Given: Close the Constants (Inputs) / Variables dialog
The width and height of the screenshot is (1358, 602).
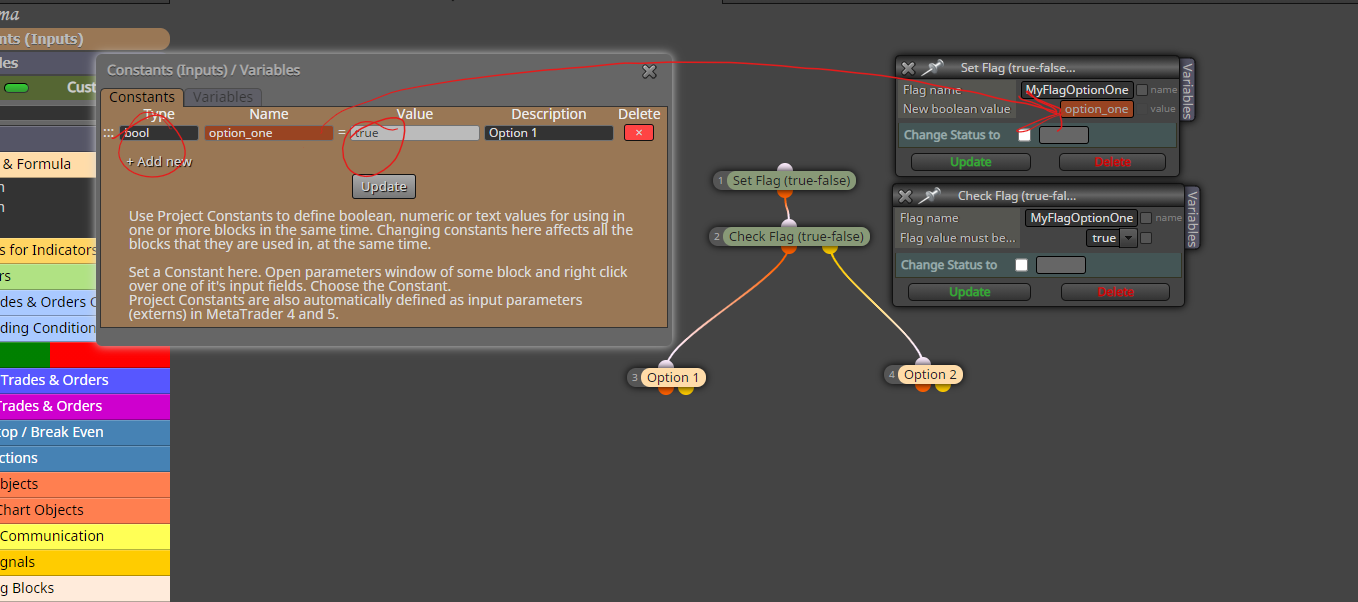Looking at the screenshot, I should [649, 71].
